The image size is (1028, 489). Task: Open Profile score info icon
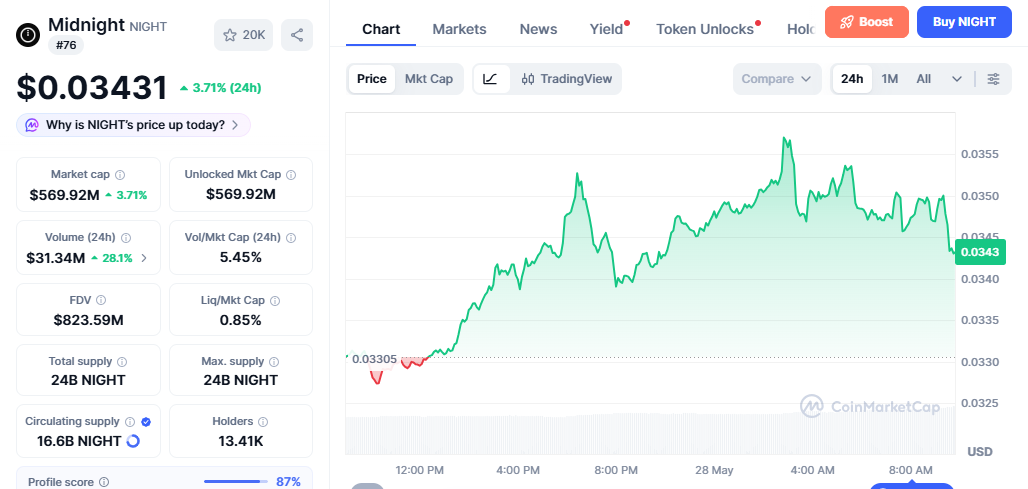click(x=104, y=482)
